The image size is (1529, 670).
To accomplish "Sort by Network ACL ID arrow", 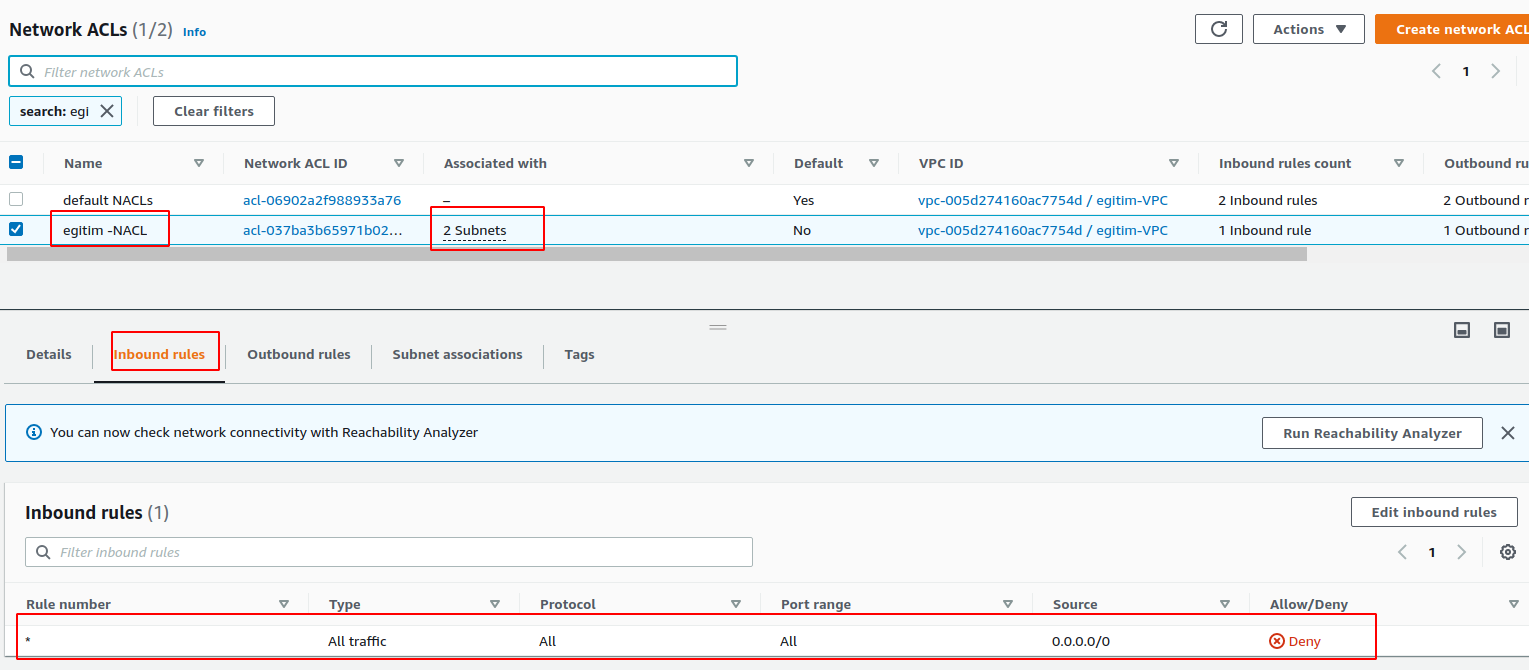I will [399, 163].
